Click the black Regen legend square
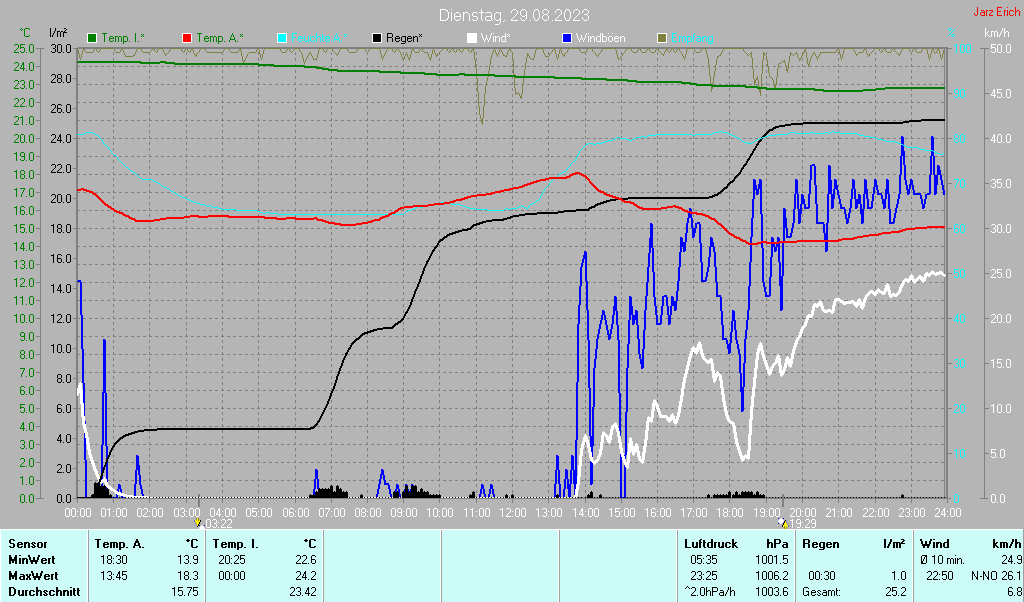Screen dimensions: 1024x602 click(377, 39)
